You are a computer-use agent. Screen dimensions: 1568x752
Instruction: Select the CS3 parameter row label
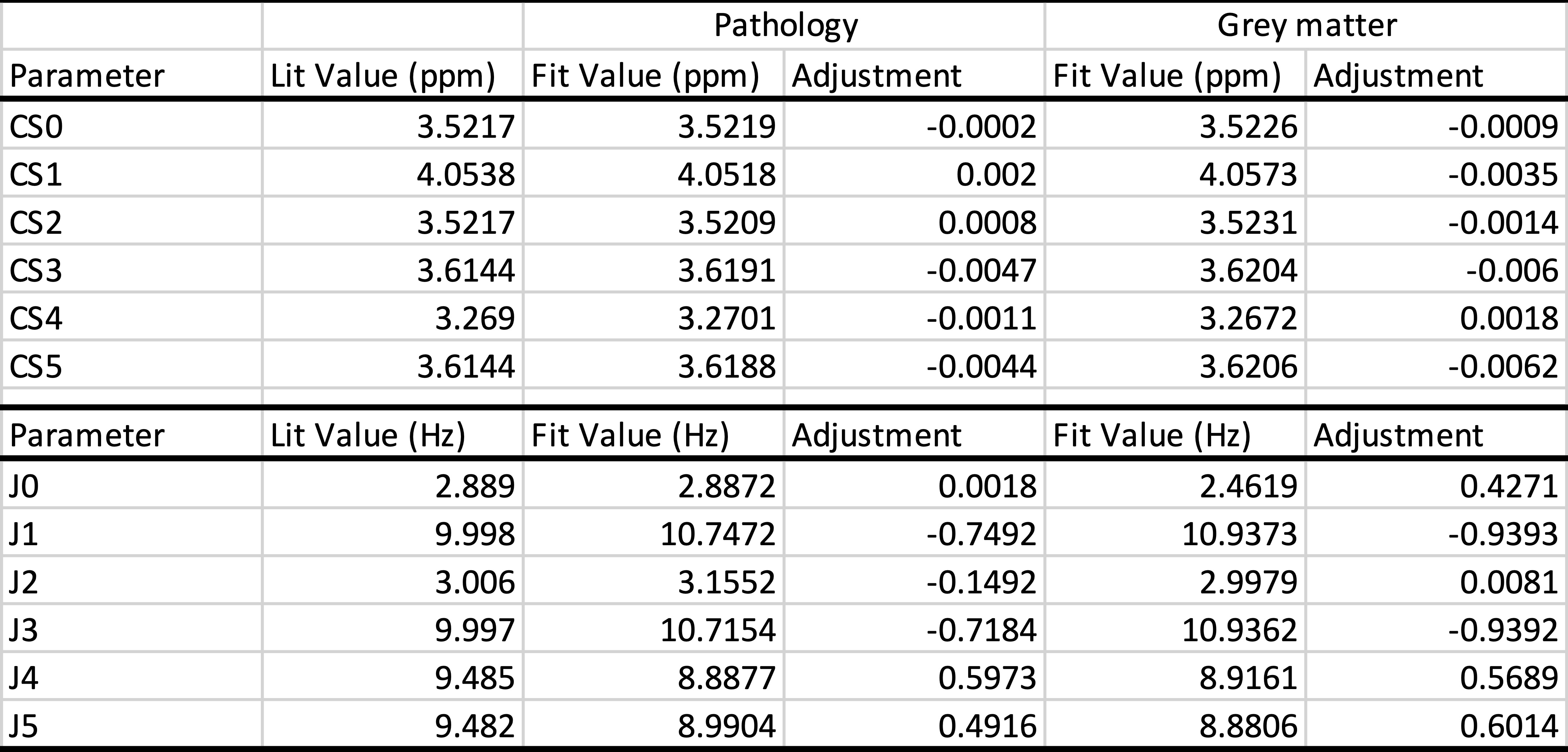point(37,270)
